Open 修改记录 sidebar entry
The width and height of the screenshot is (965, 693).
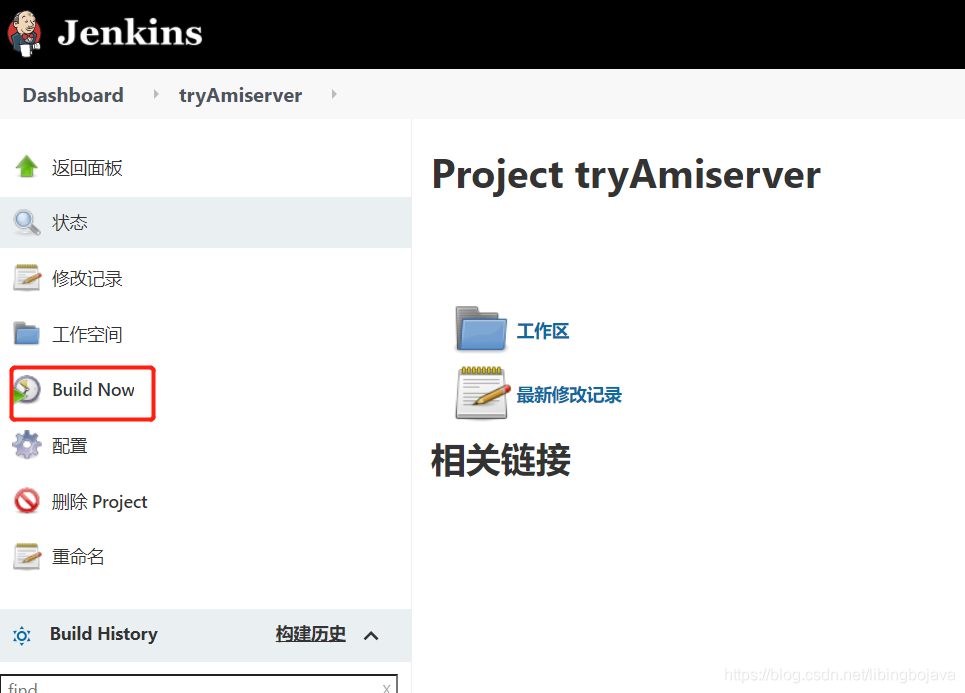[x=87, y=278]
